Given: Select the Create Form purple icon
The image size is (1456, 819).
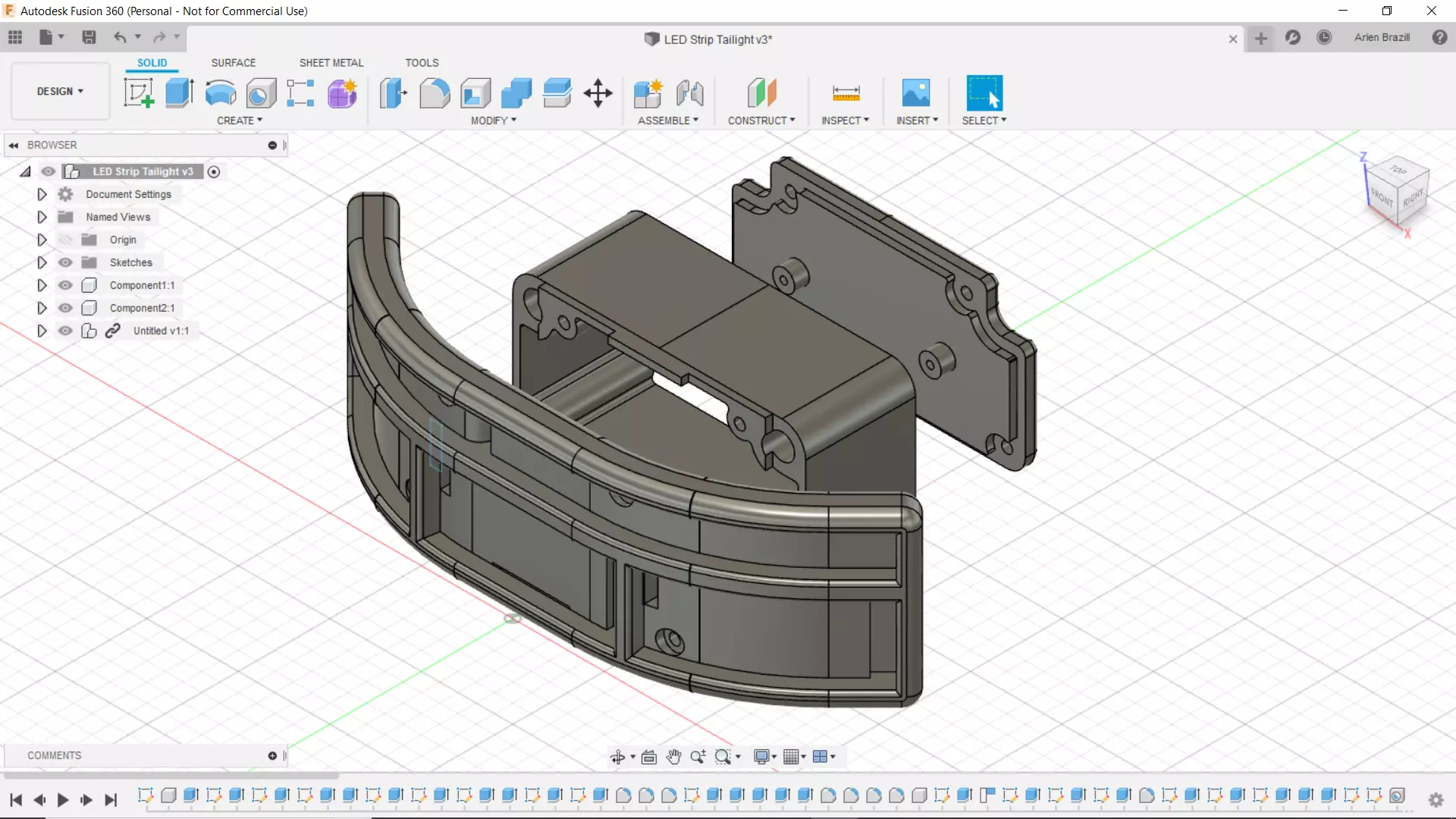Looking at the screenshot, I should click(342, 93).
